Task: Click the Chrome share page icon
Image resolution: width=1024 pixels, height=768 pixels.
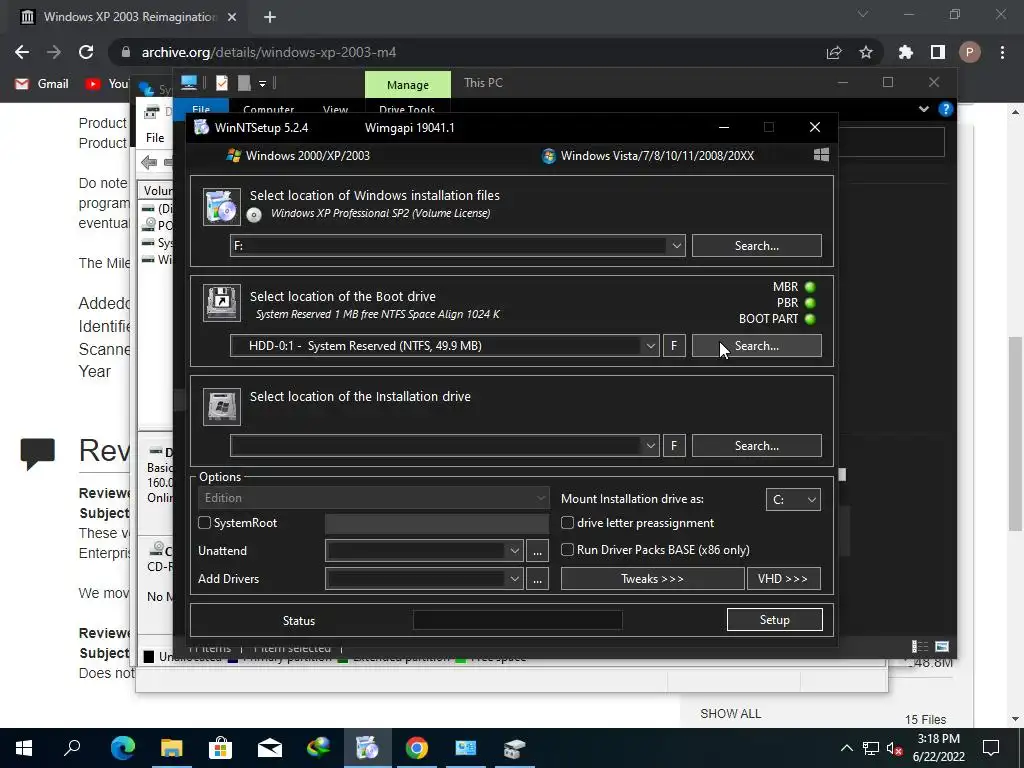Action: (x=834, y=52)
